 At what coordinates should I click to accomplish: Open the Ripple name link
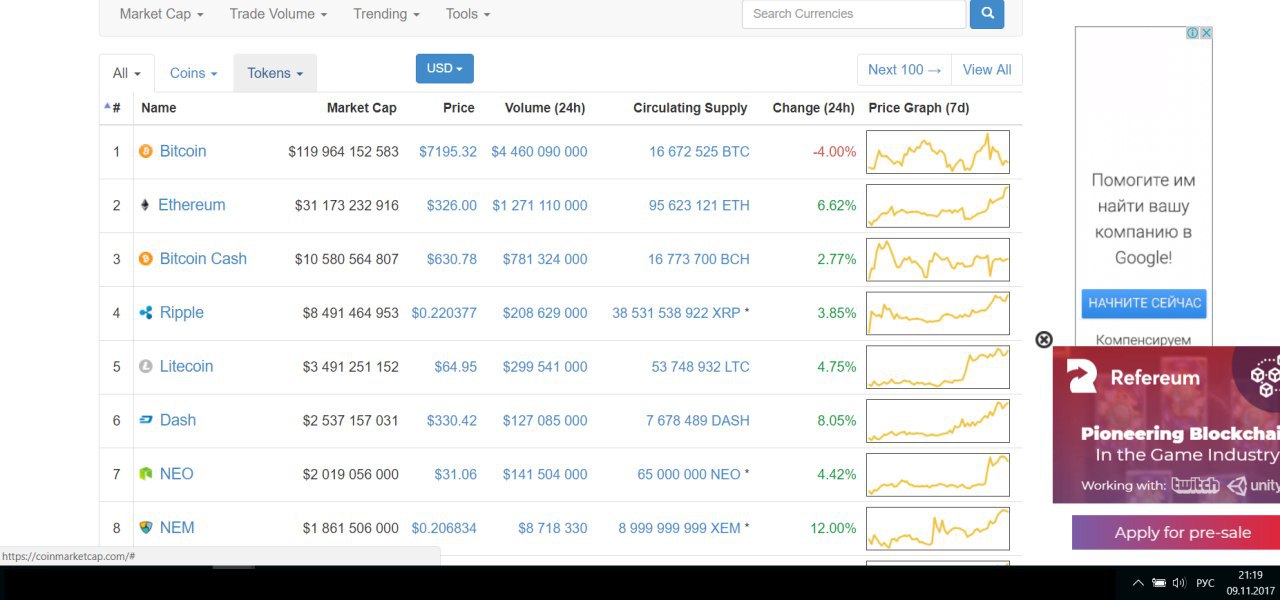coord(182,313)
